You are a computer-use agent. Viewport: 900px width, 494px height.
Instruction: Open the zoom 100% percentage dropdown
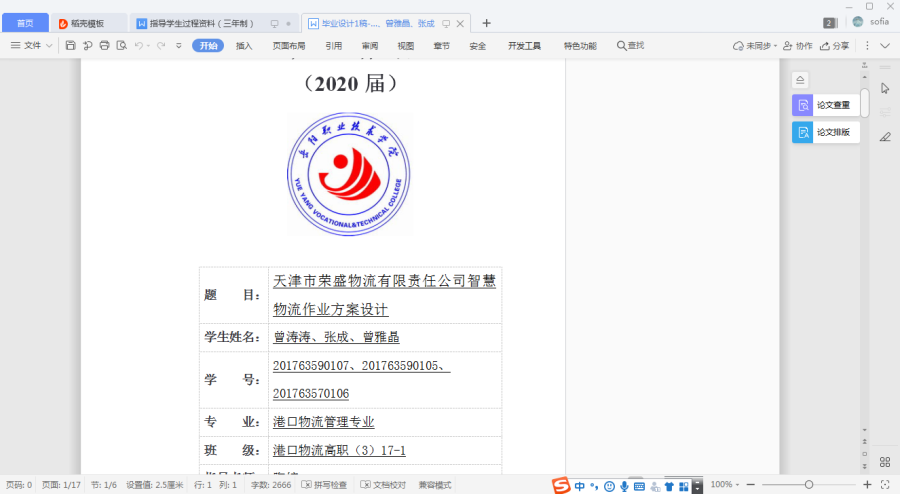pyautogui.click(x=725, y=485)
